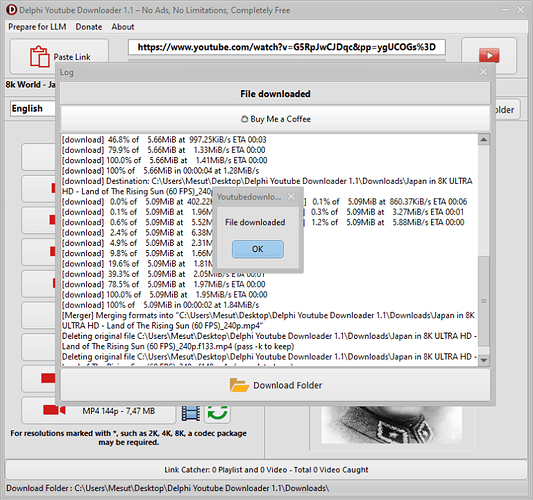Minimize the Delphi Youtube Downloader window

pyautogui.click(x=505, y=10)
